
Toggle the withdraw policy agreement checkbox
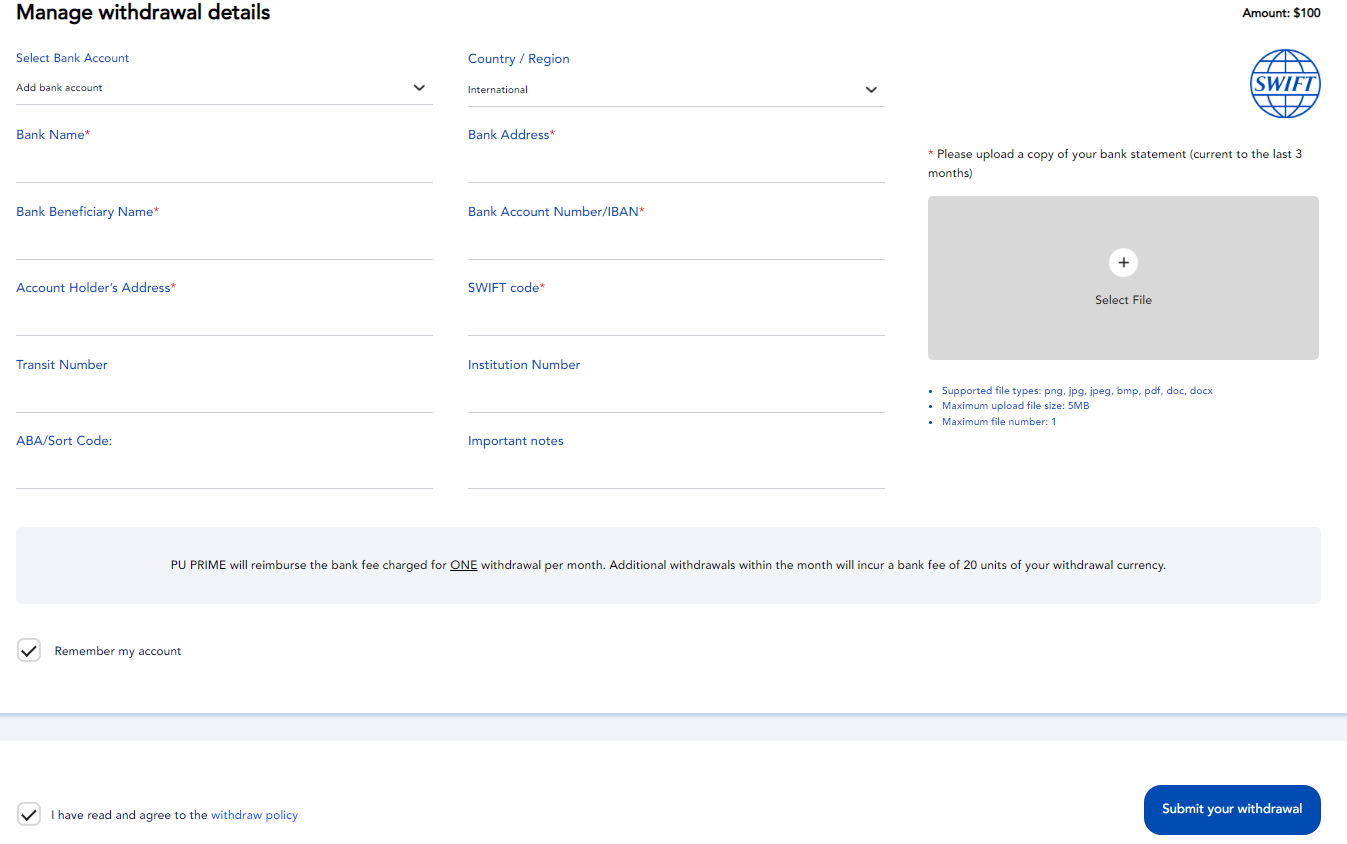(29, 814)
